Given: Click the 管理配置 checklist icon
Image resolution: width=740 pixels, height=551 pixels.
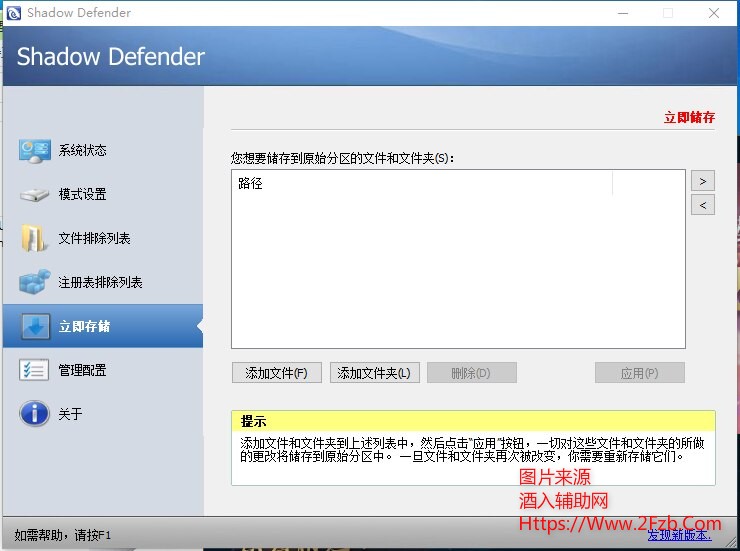Looking at the screenshot, I should click(34, 370).
